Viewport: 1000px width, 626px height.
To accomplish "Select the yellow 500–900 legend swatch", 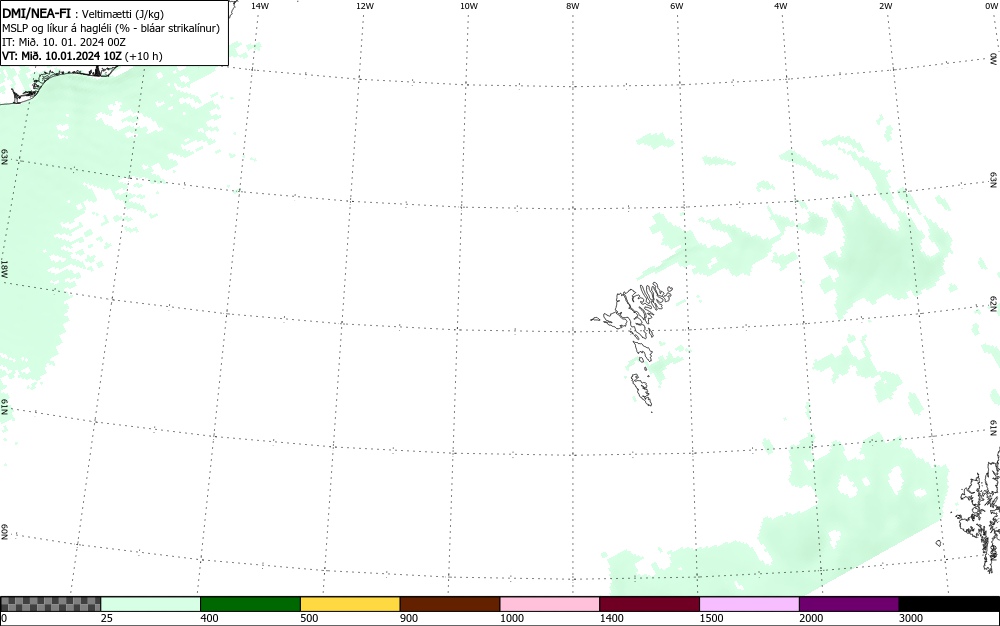I will 350,604.
